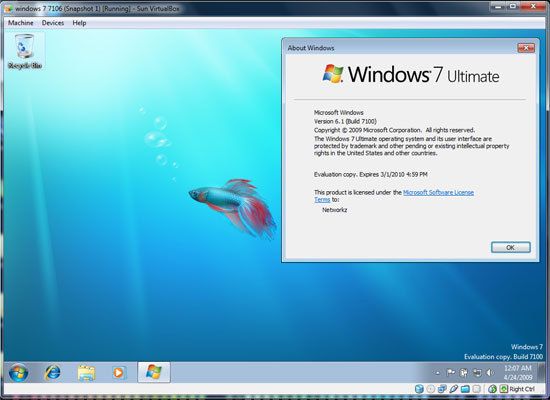Click the About Windows taskbar button
The width and height of the screenshot is (550, 400).
click(154, 372)
